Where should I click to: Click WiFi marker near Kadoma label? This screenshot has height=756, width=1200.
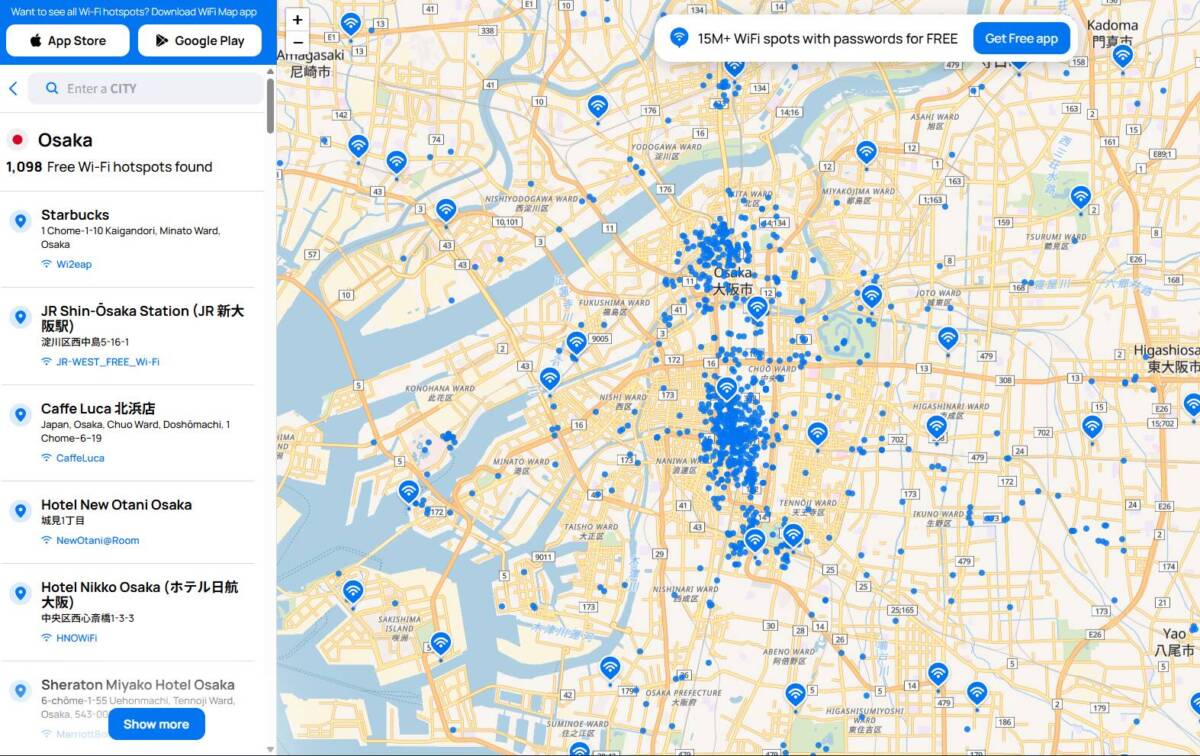coord(1123,56)
